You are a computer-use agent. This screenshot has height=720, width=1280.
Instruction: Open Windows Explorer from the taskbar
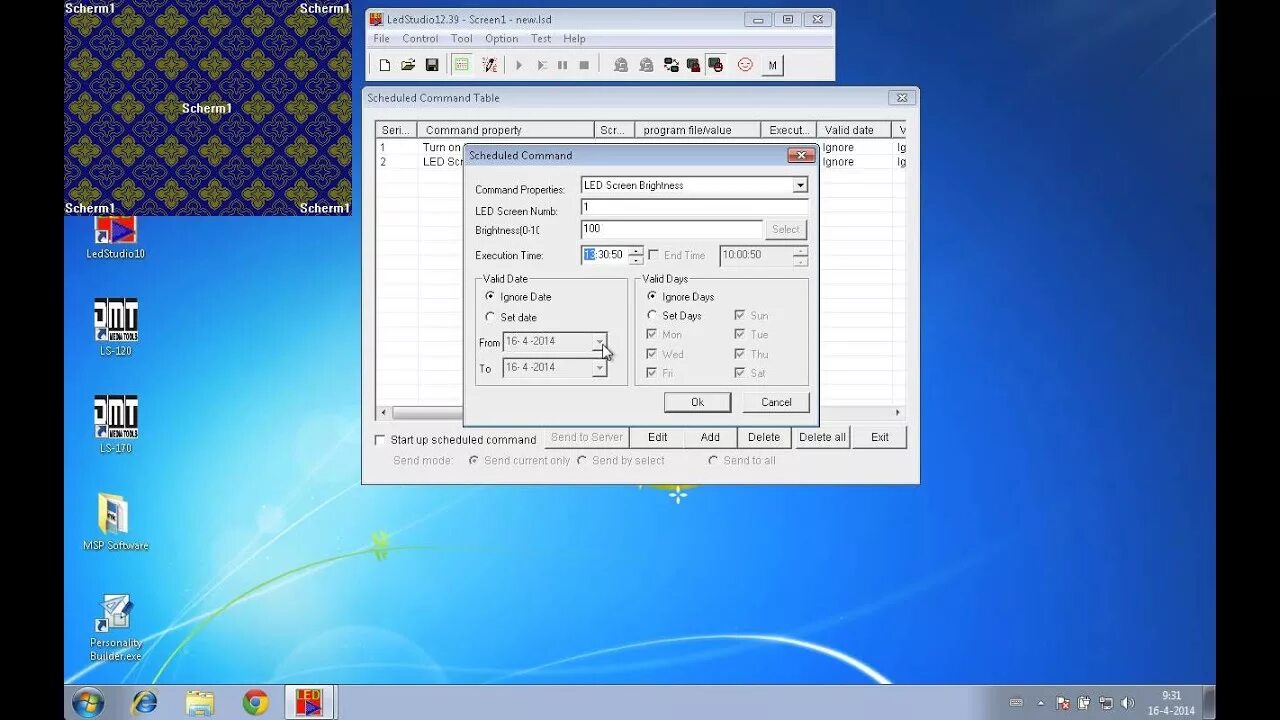pos(200,702)
